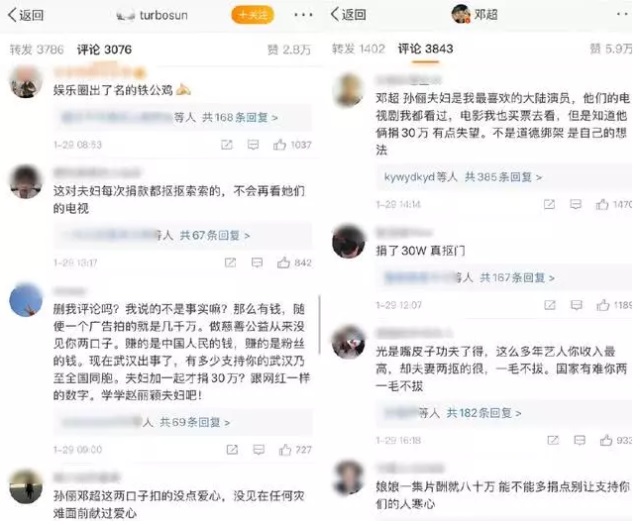This screenshot has width=641, height=525.
Task: Go back using the left 返回 arrow
Action: (26, 15)
